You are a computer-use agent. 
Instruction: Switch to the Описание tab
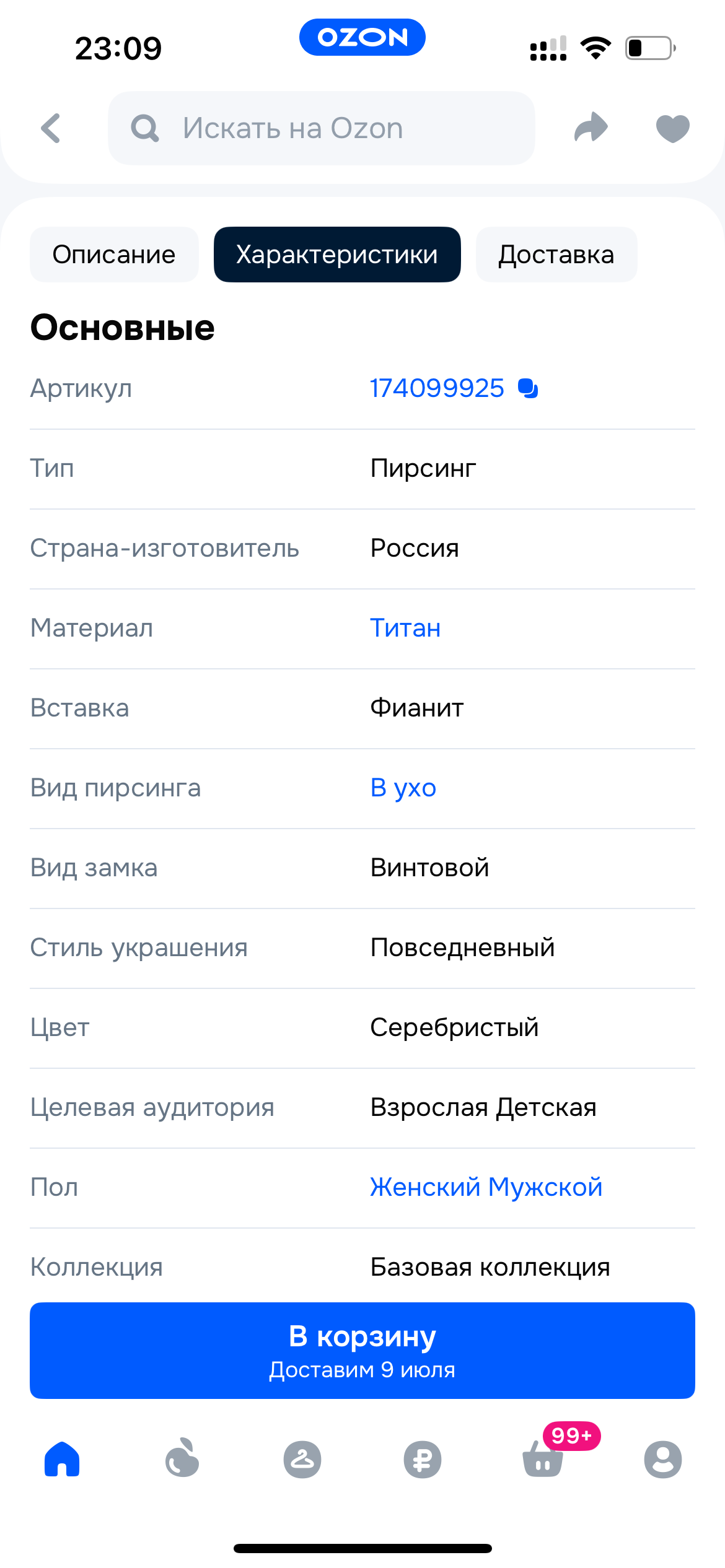coord(114,255)
